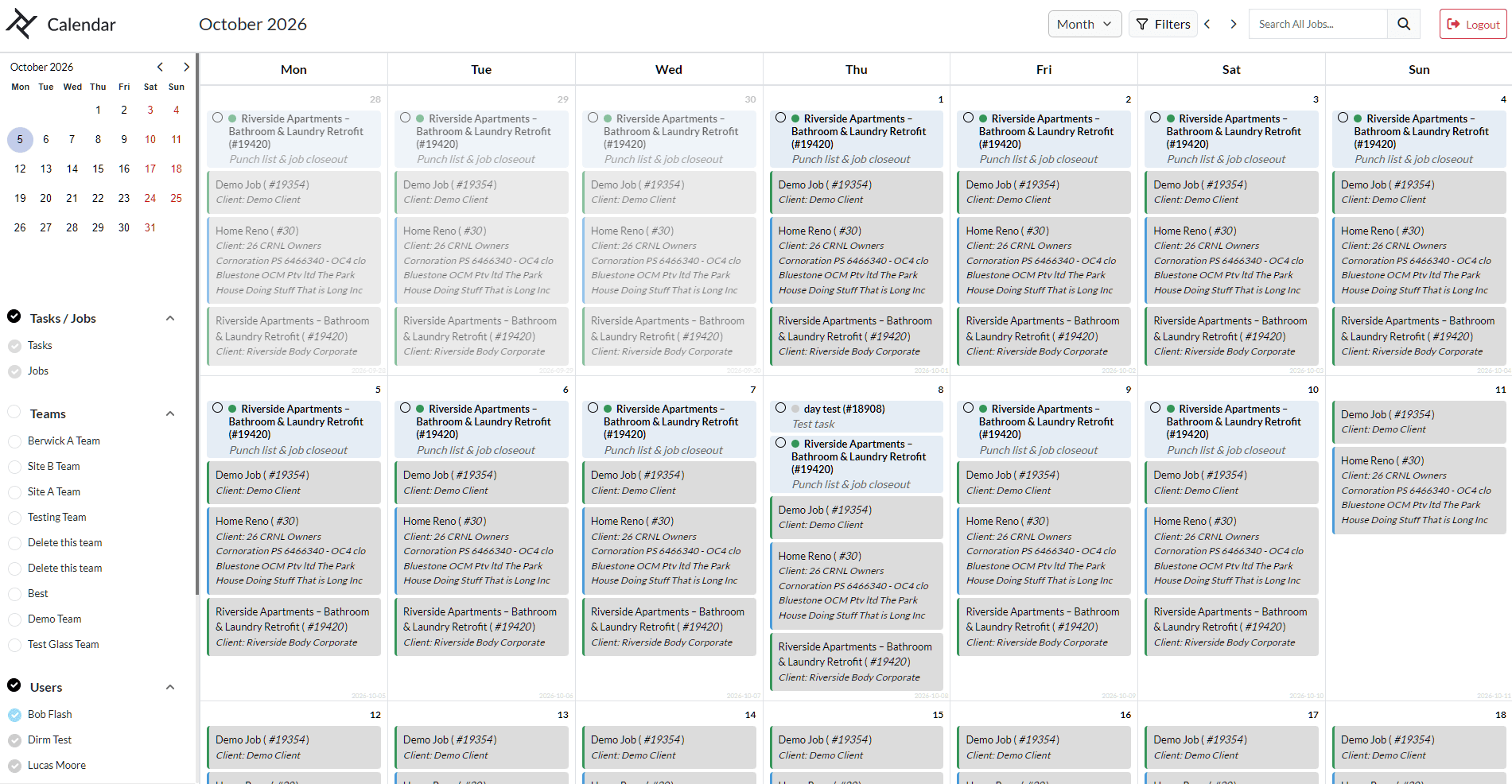Click the search magnifier icon
This screenshot has width=1512, height=784.
pos(1404,24)
